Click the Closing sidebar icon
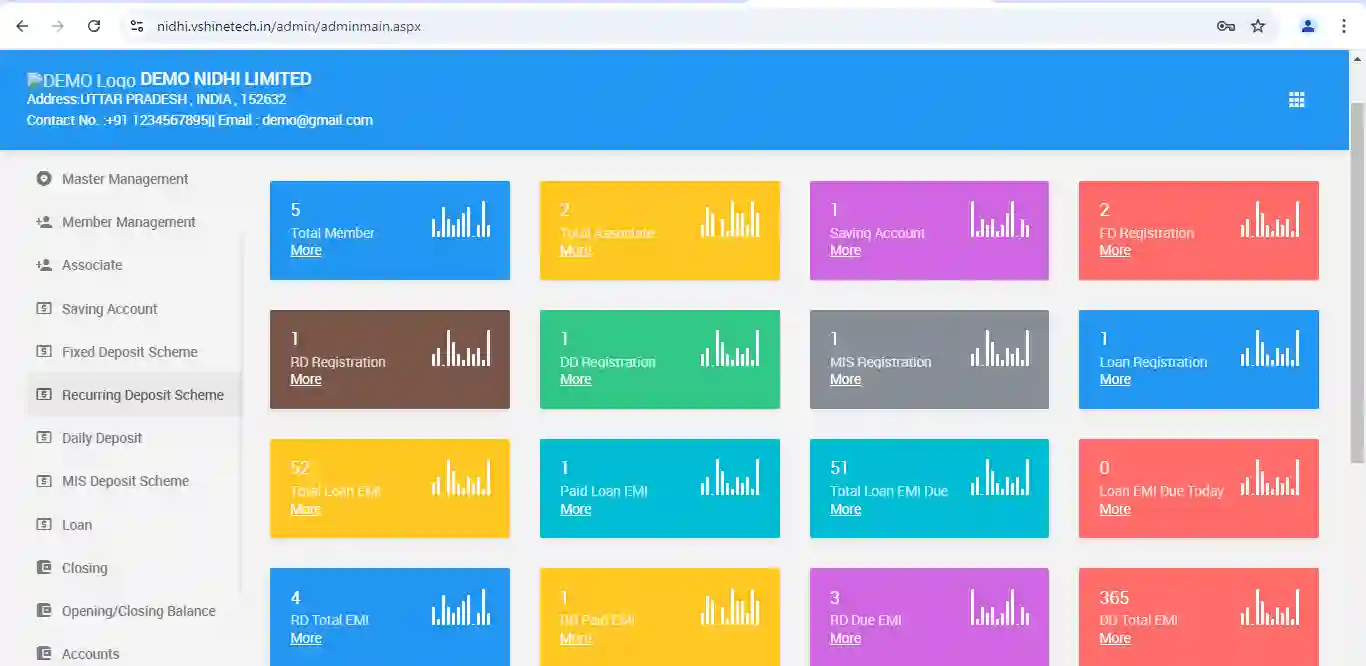 coord(44,568)
